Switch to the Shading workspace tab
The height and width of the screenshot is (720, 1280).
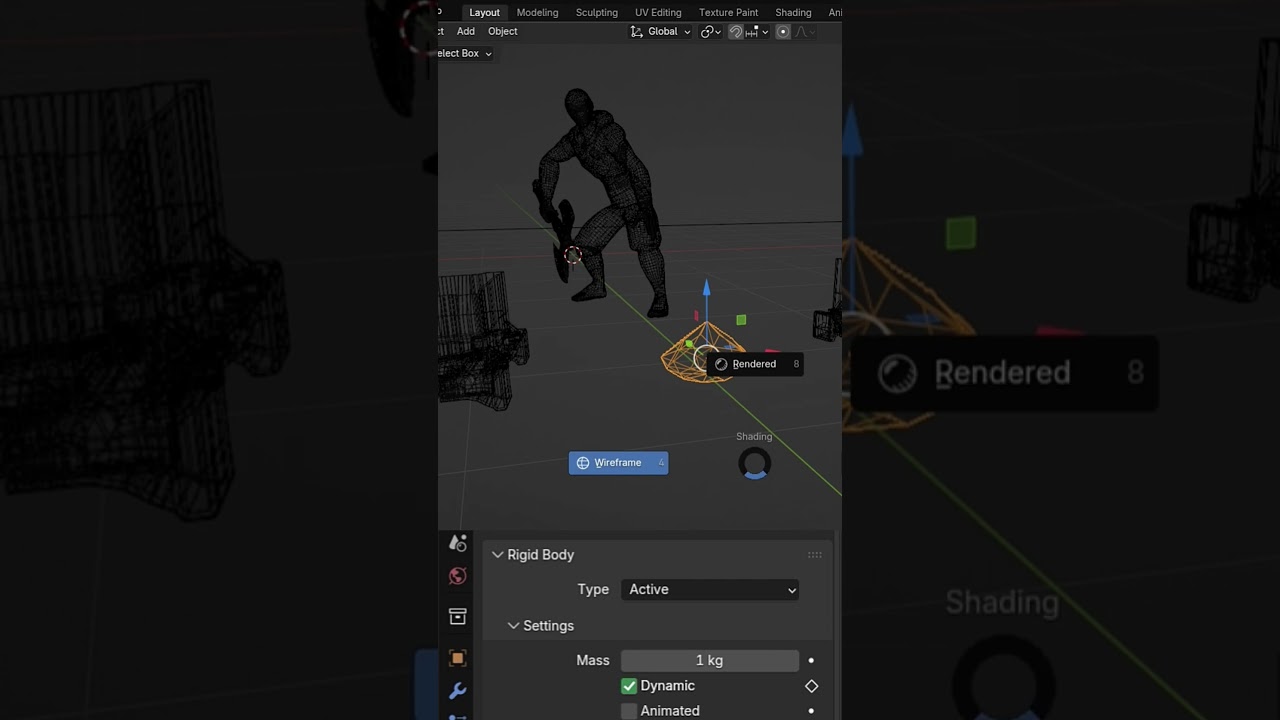tap(793, 12)
